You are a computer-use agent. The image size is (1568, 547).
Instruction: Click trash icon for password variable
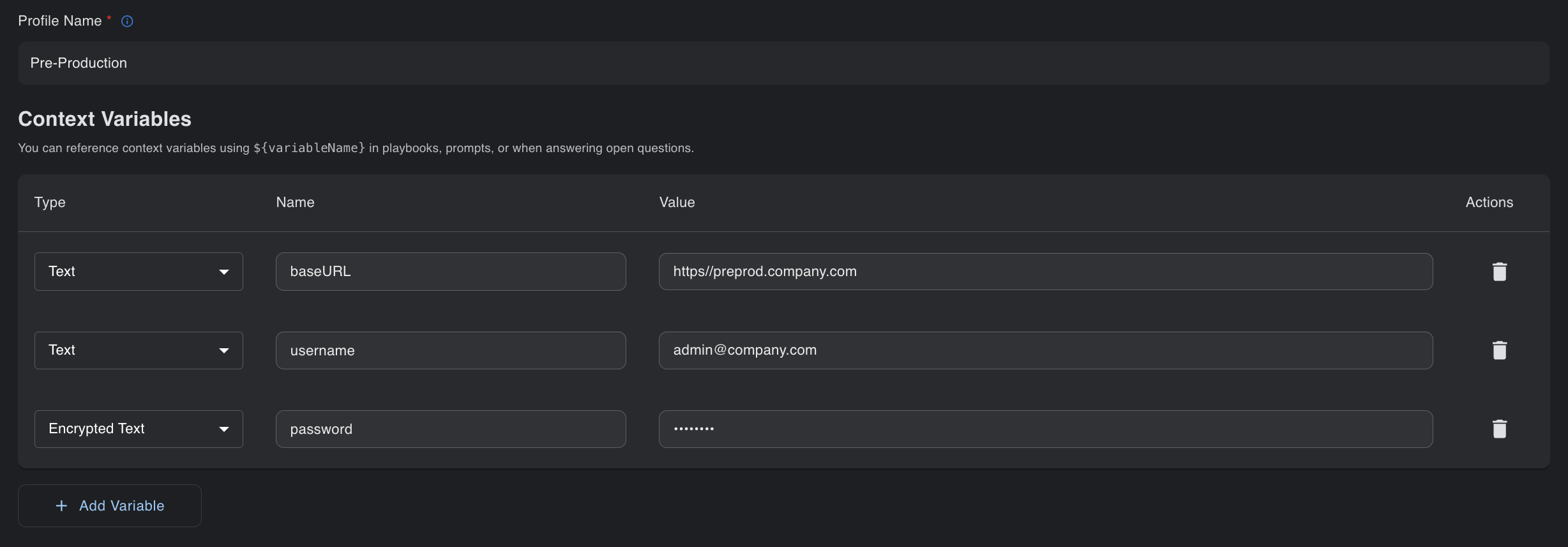1499,429
